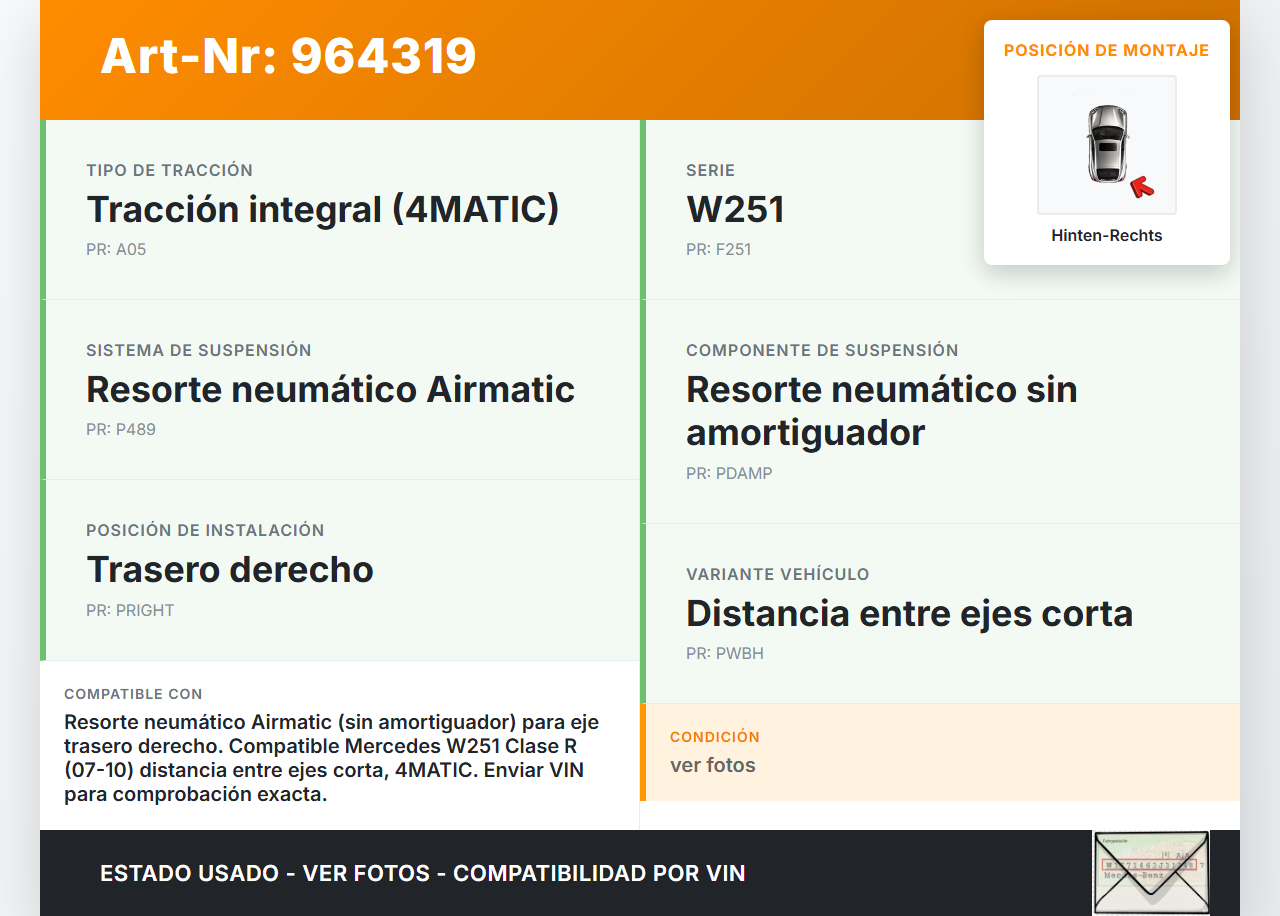This screenshot has height=916, width=1280.
Task: Click the 'SERIE' label
Action: [x=711, y=170]
